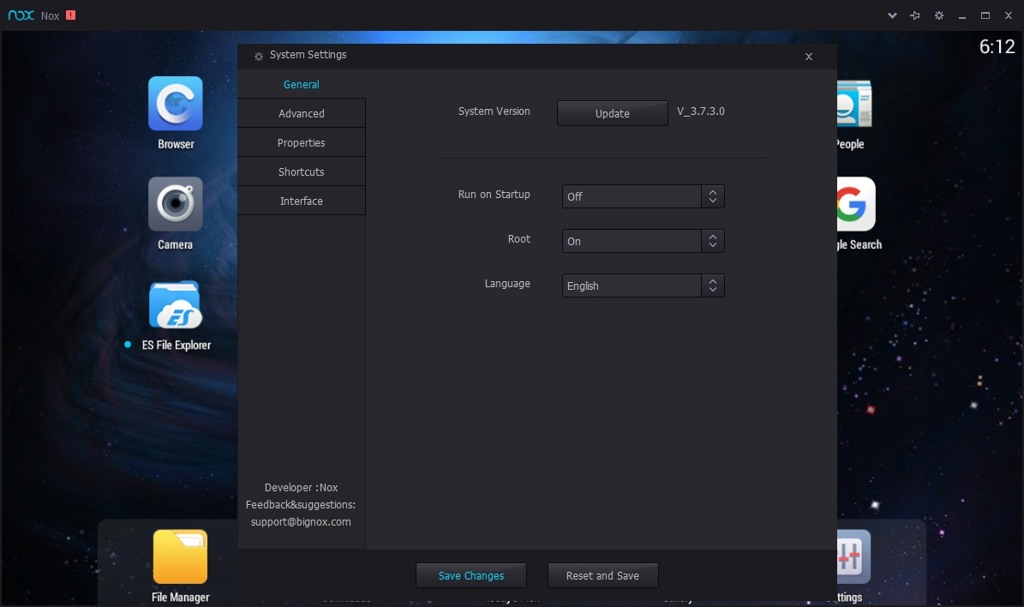Switch to the Advanced tab
This screenshot has width=1024, height=607.
[301, 113]
